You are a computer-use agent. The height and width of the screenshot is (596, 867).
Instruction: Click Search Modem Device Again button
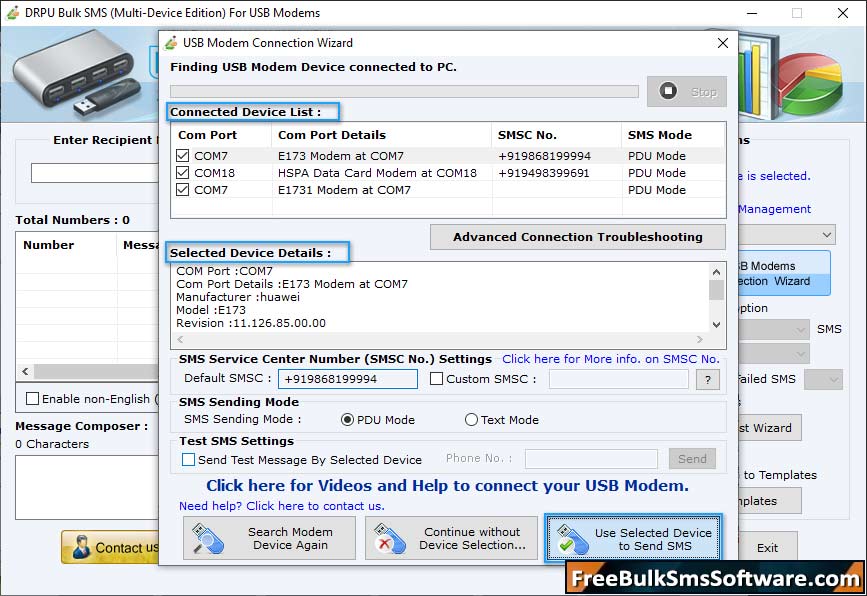269,538
